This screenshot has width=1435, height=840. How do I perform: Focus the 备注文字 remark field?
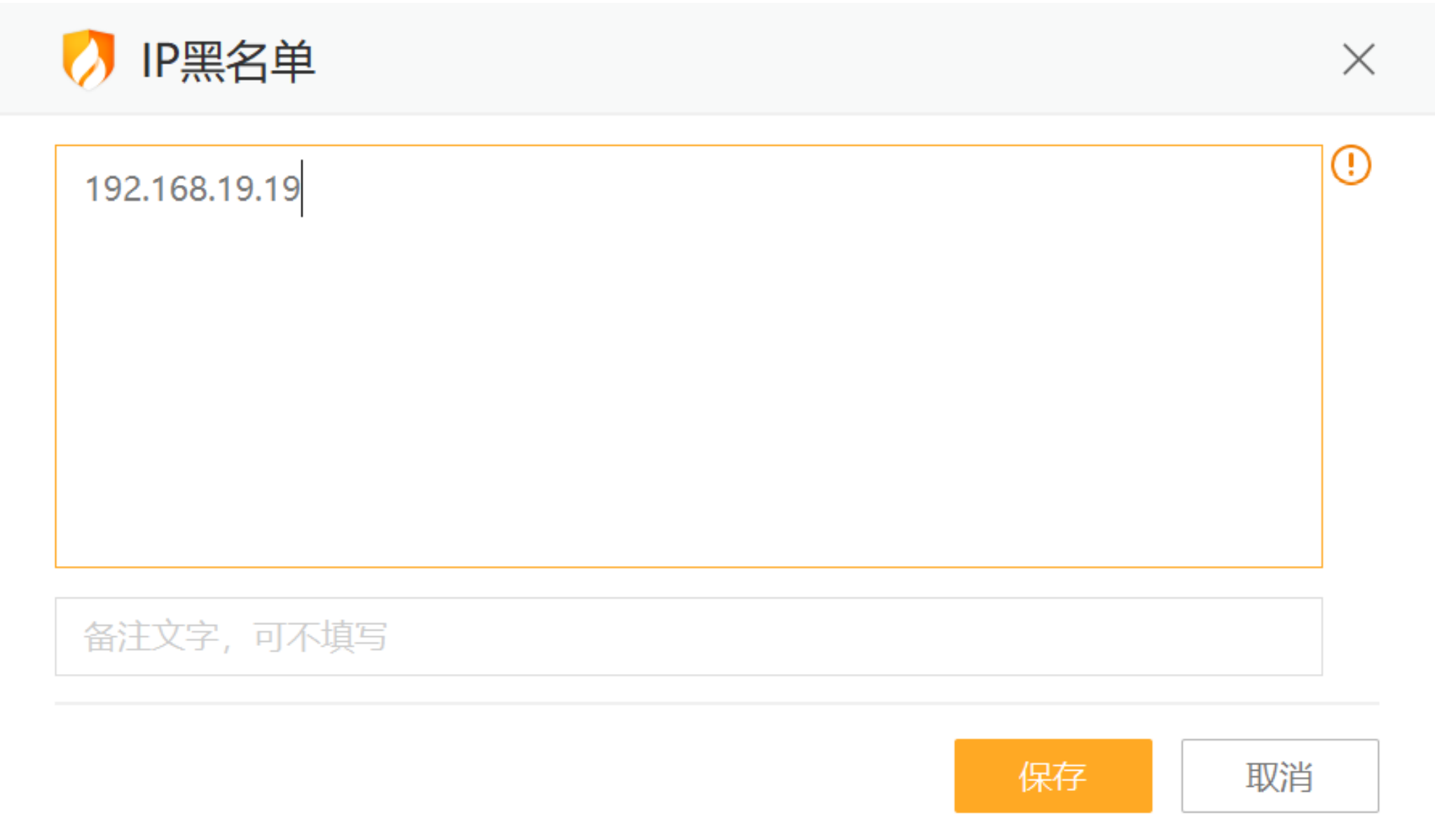(688, 636)
